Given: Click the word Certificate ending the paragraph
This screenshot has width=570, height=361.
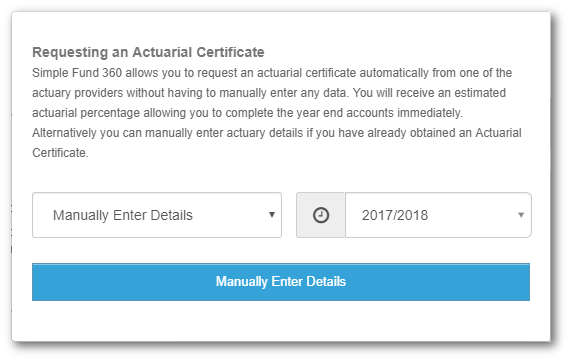Looking at the screenshot, I should [60, 153].
